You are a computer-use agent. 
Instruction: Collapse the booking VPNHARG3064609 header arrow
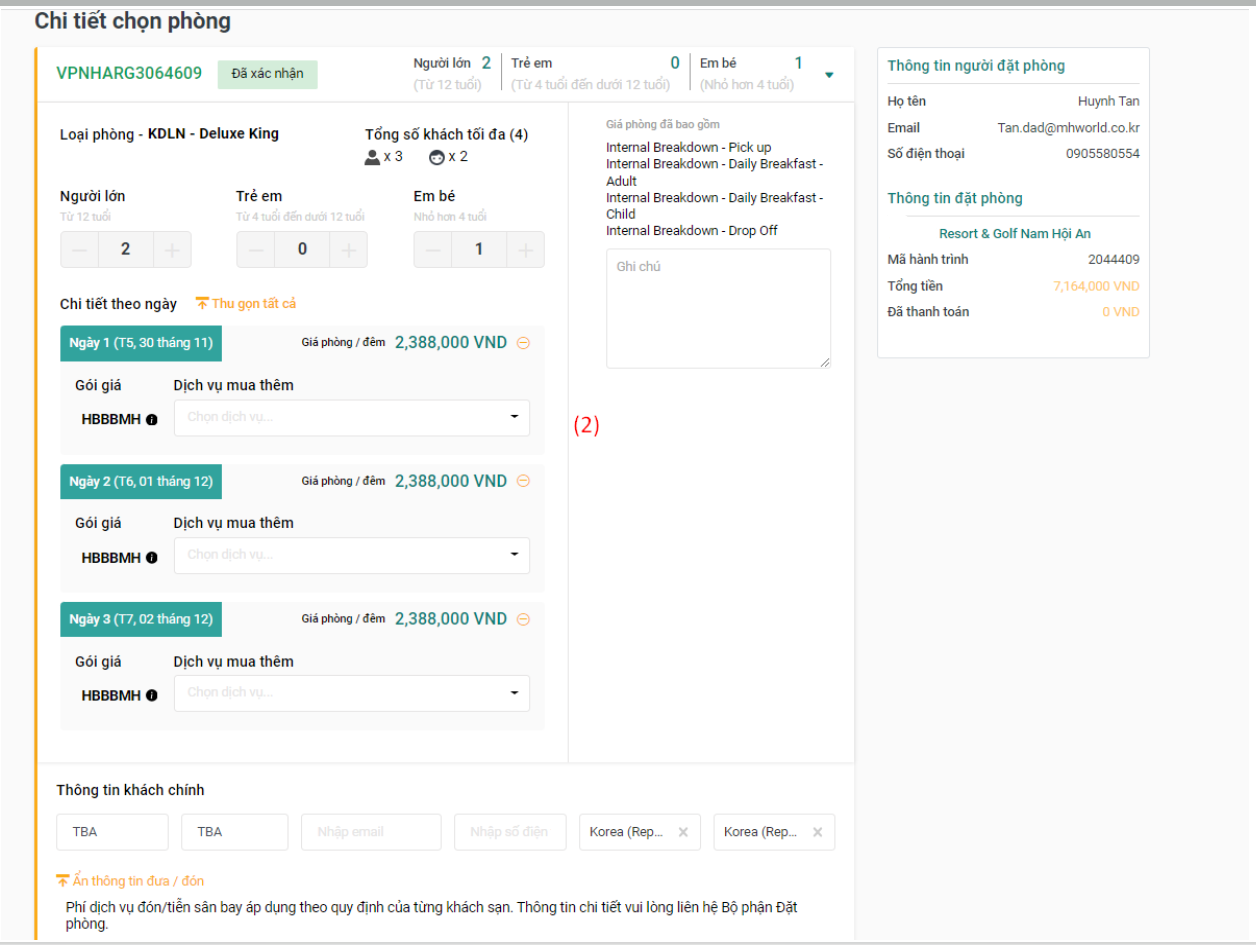(x=829, y=75)
